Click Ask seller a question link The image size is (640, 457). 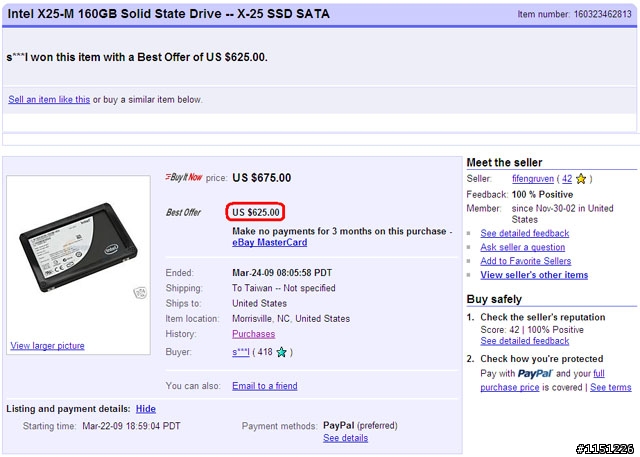[522, 247]
